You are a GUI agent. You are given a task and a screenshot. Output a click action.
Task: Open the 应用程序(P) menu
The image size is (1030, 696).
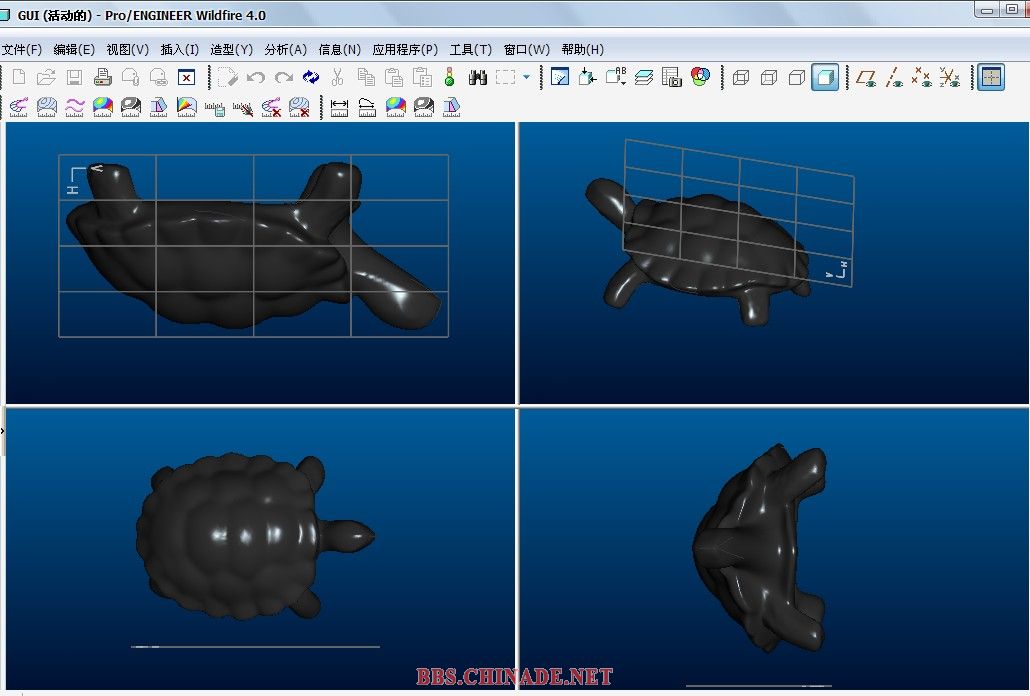(405, 50)
